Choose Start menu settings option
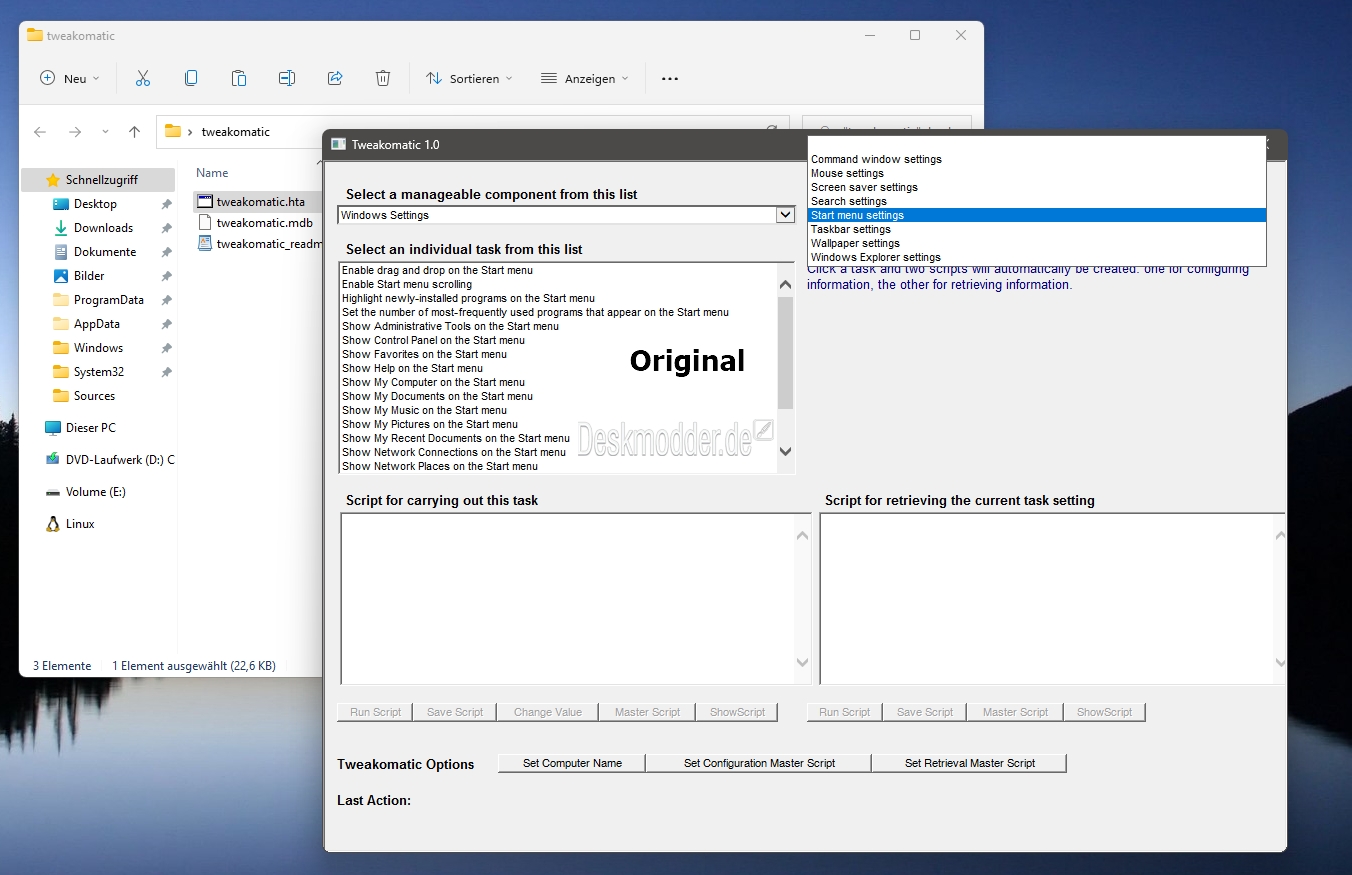 point(1037,215)
